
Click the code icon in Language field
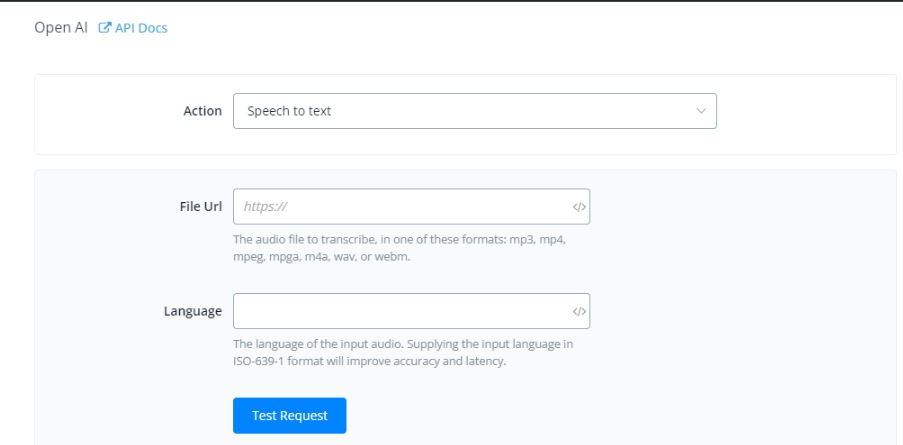point(579,311)
